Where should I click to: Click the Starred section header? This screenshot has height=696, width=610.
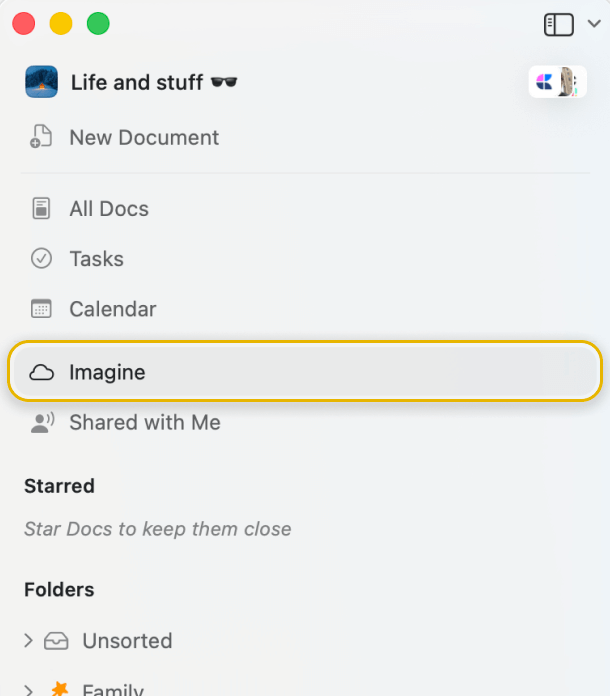click(59, 486)
